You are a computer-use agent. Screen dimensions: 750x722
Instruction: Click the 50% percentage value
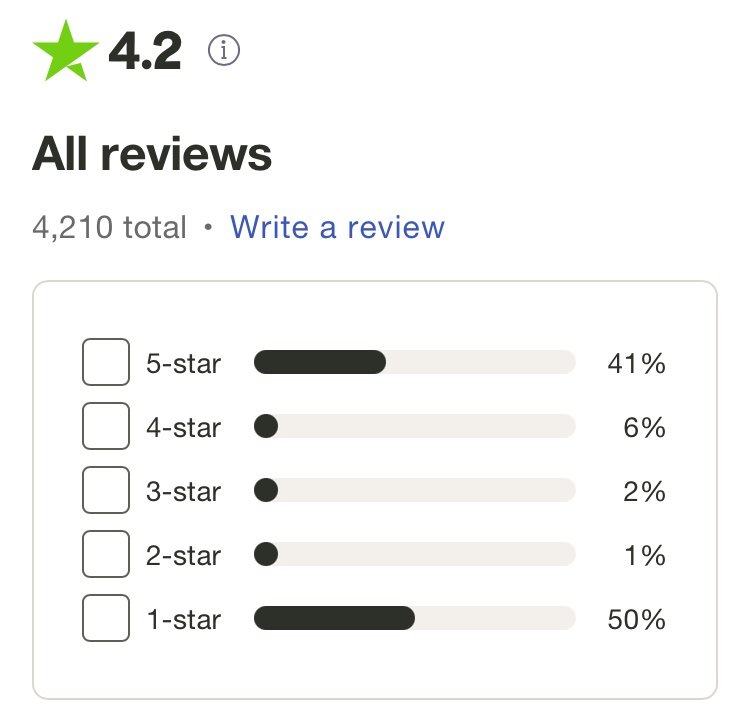[x=636, y=620]
